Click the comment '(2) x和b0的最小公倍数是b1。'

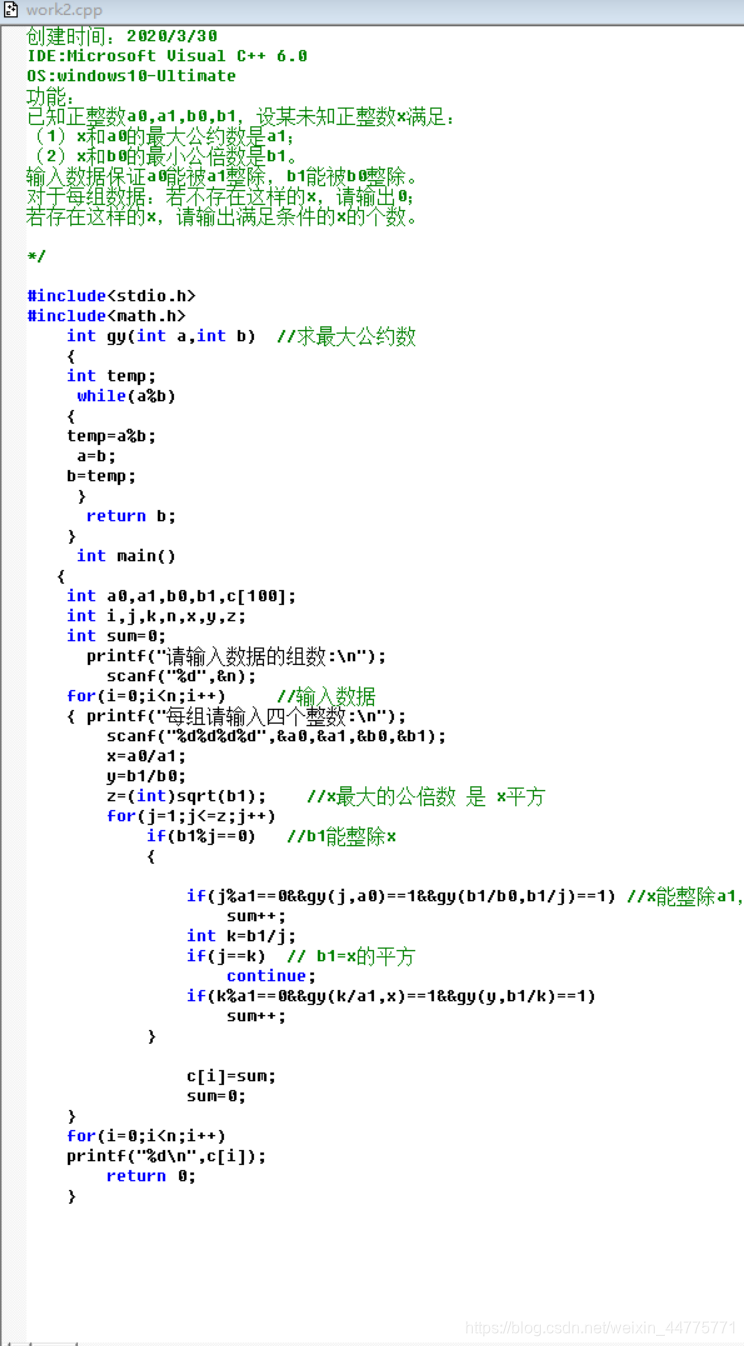click(165, 157)
